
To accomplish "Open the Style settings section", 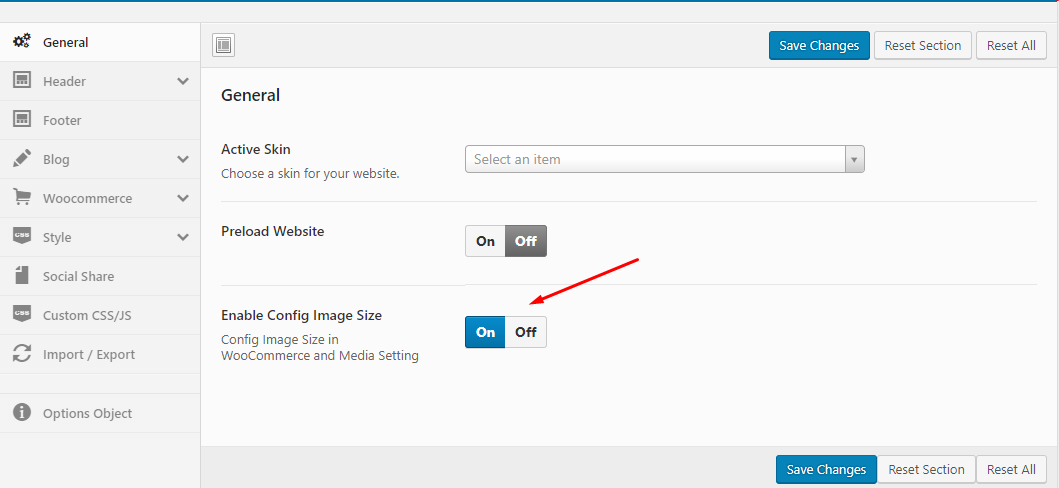I will click(57, 237).
